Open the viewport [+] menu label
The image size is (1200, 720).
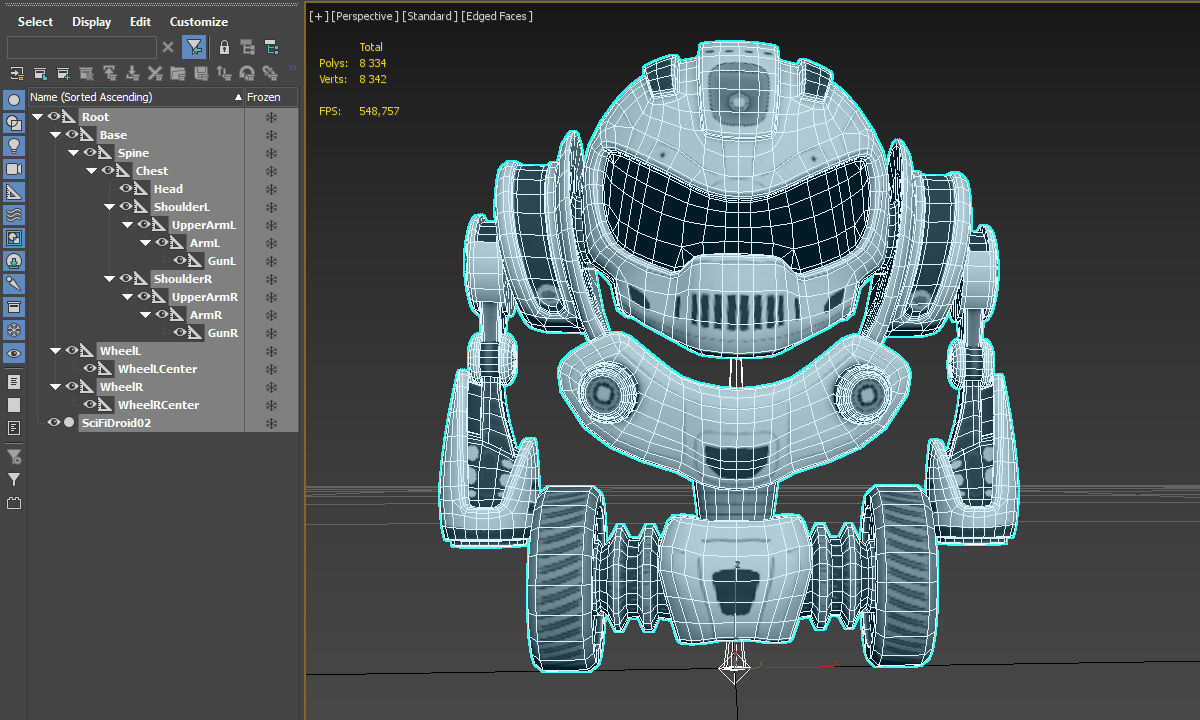tap(319, 16)
